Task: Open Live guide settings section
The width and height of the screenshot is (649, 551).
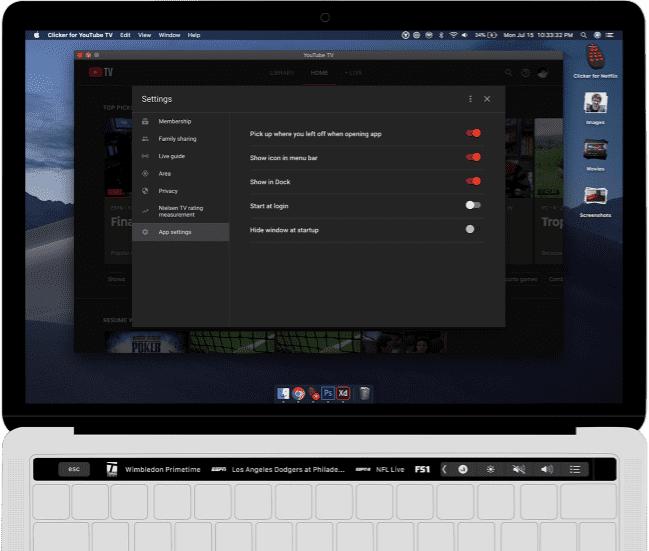Action: coord(181,156)
